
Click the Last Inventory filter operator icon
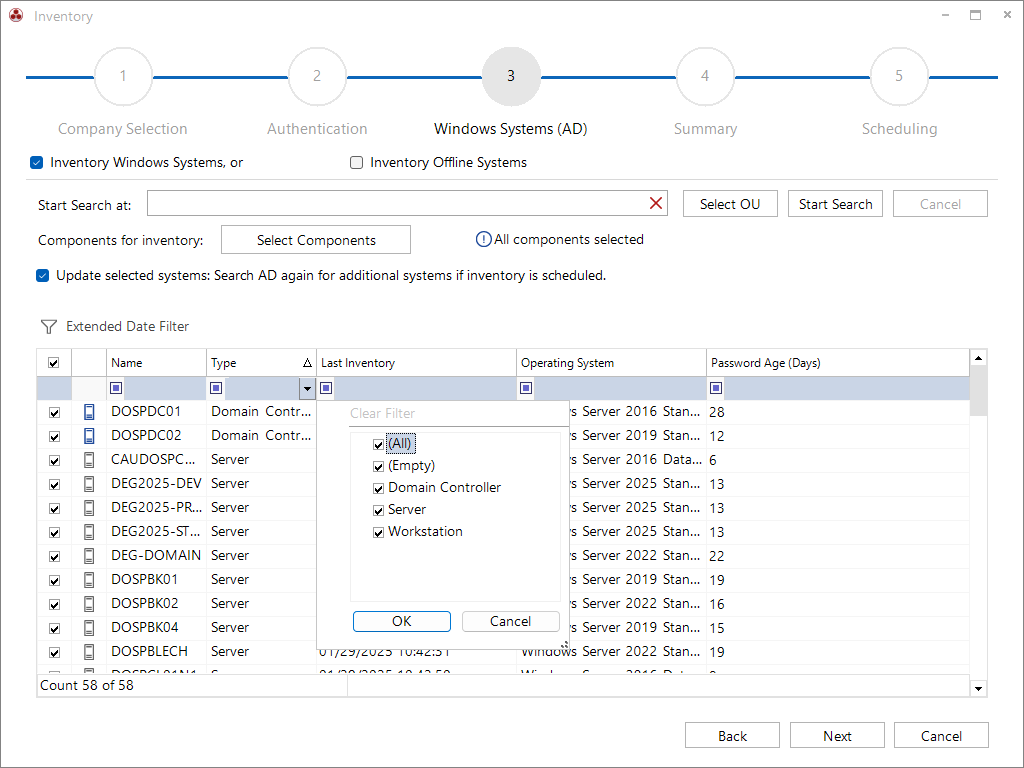[x=327, y=388]
